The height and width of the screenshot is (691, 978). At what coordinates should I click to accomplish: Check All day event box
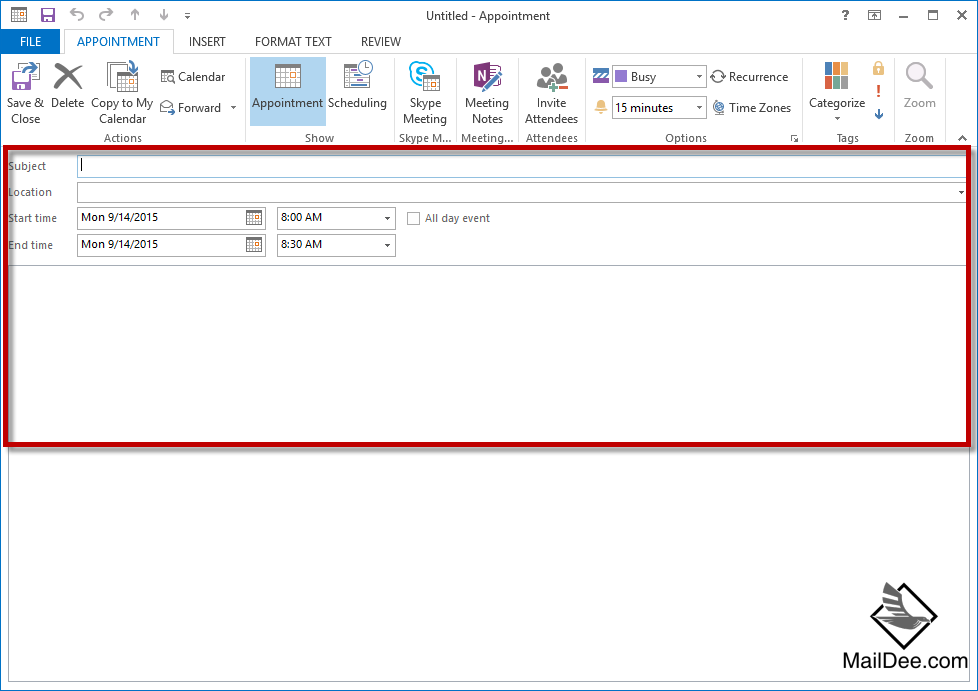point(413,218)
